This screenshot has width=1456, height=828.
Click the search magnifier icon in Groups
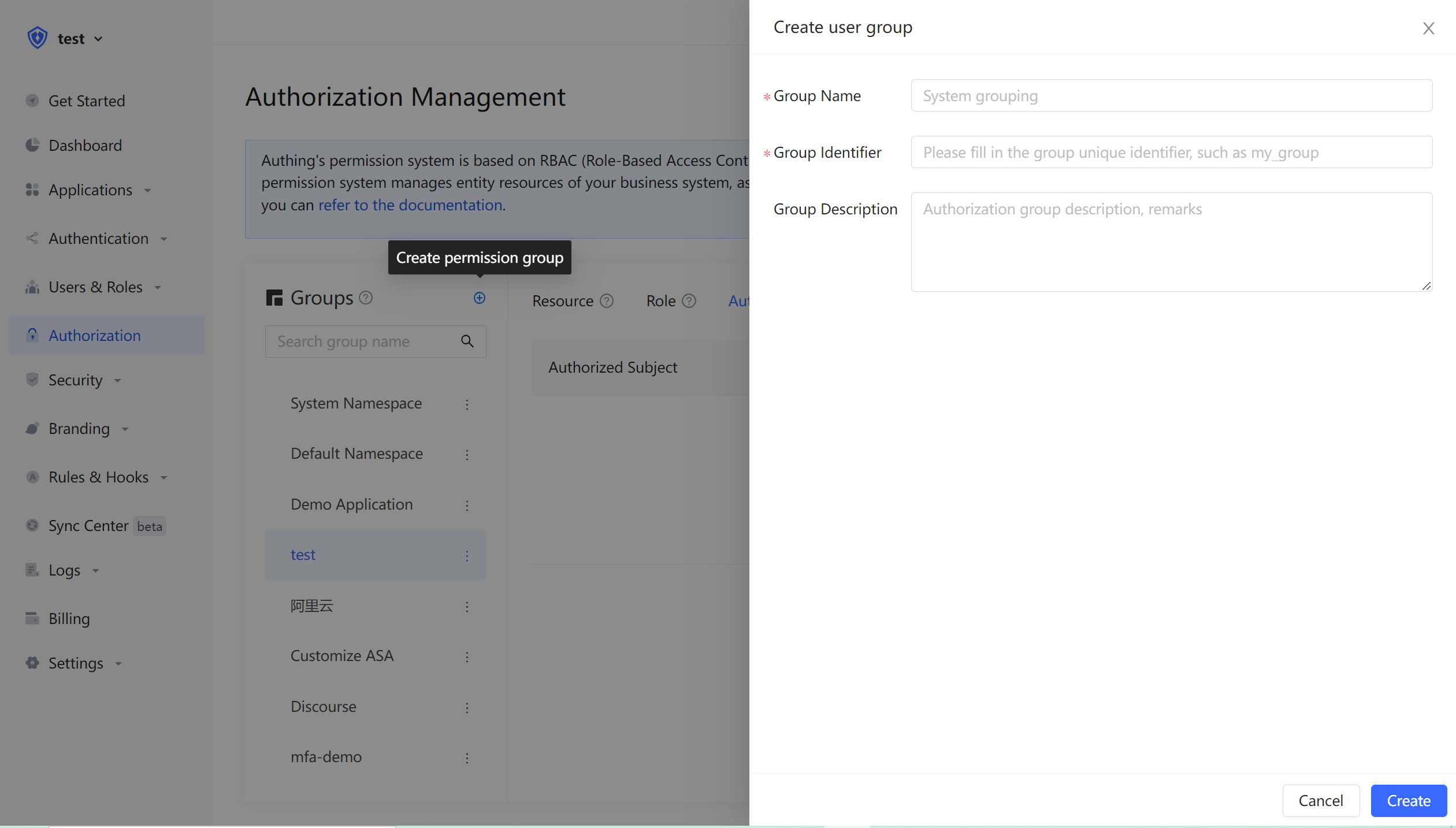tap(467, 341)
